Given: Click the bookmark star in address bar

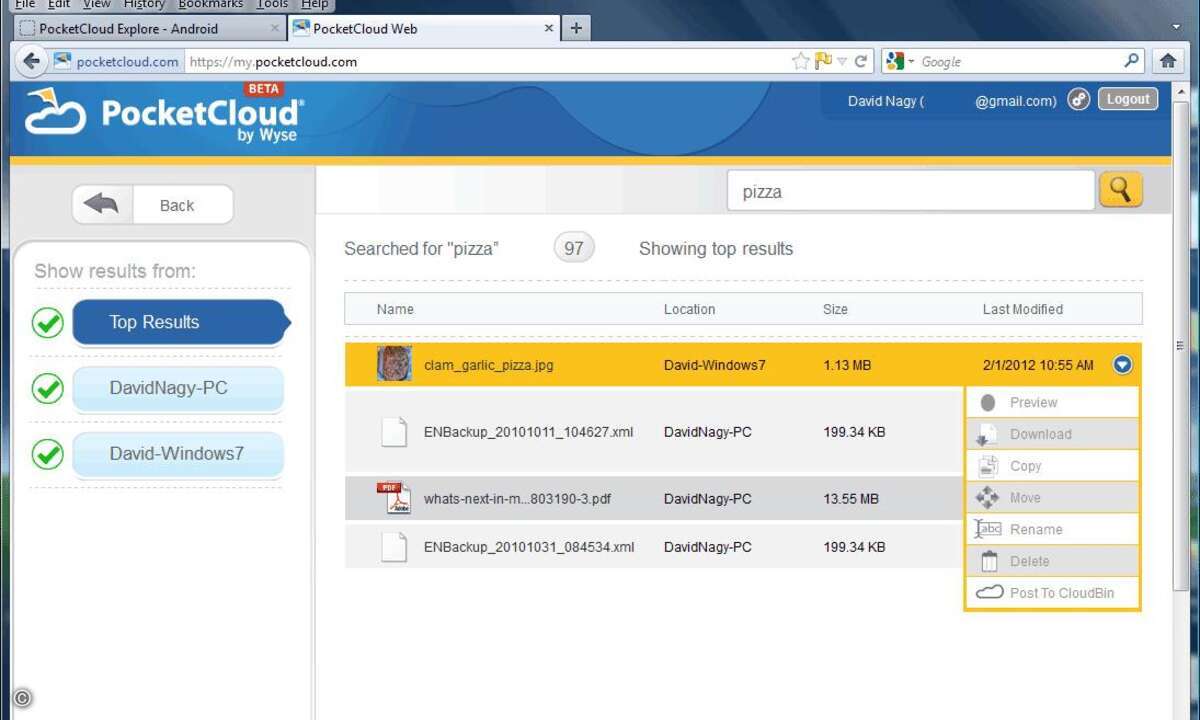Looking at the screenshot, I should (x=801, y=61).
